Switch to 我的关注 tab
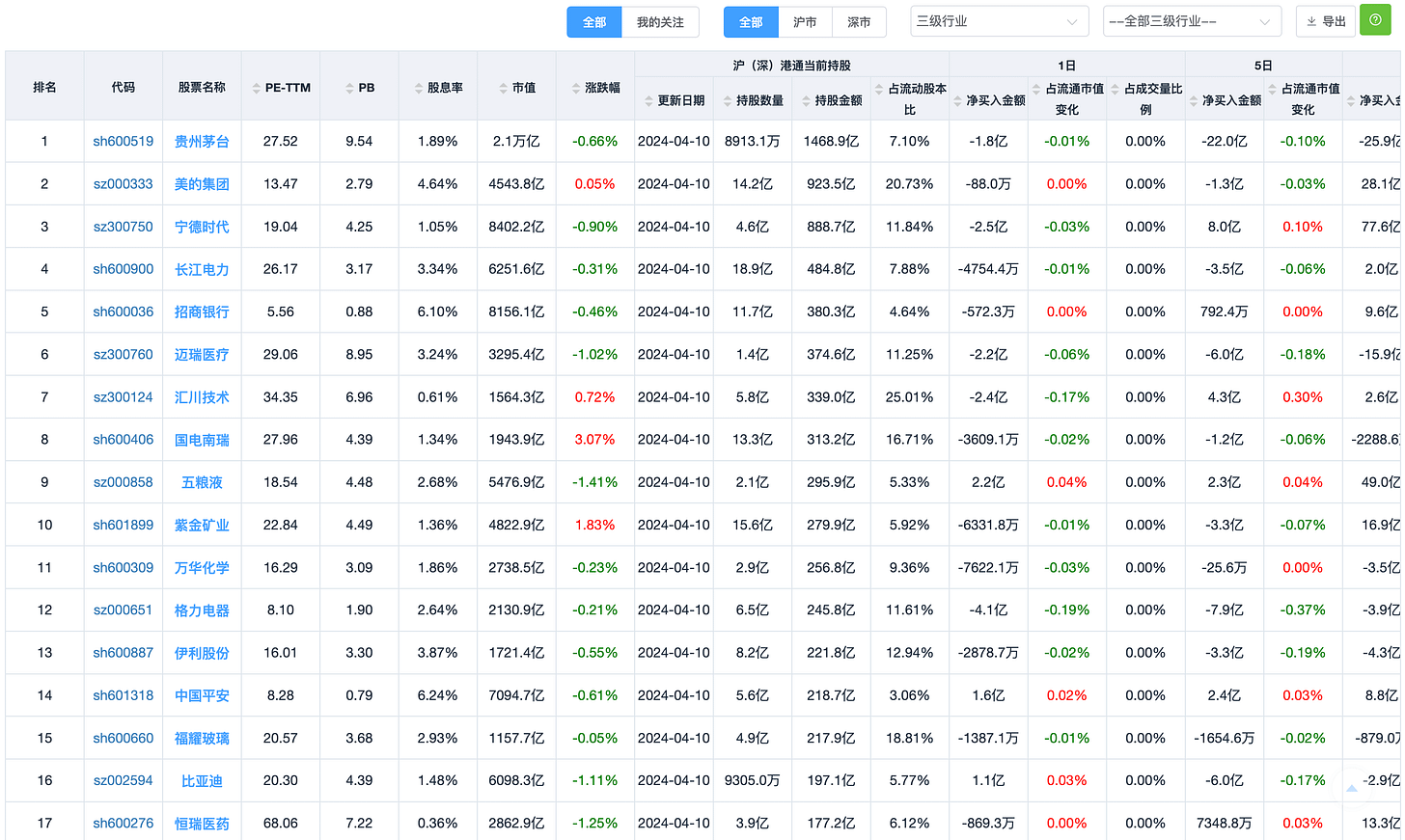This screenshot has width=1405, height=840. 660,22
